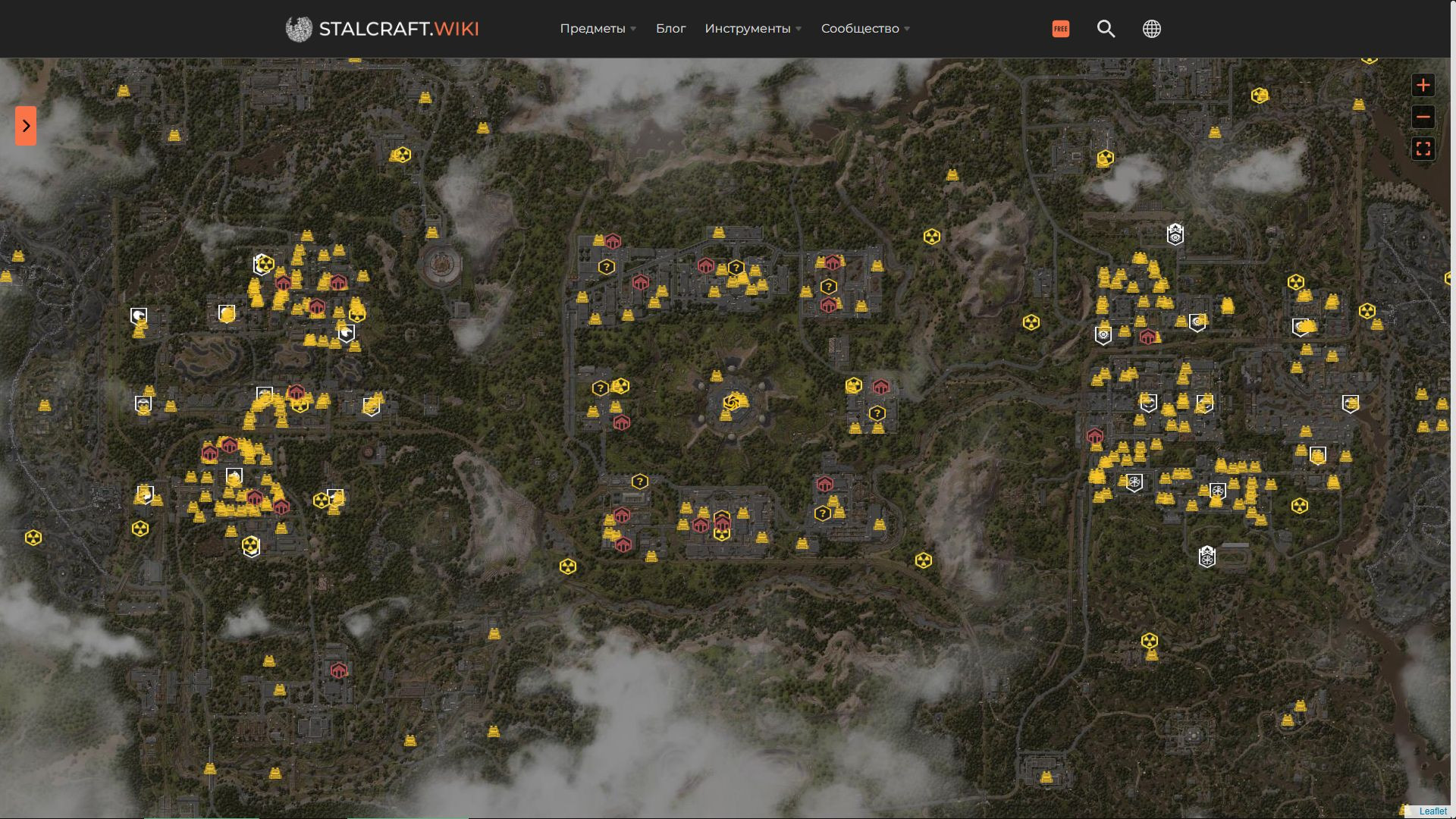Select the stash marker in the top-left map corner
The image size is (1456, 819).
[x=124, y=91]
